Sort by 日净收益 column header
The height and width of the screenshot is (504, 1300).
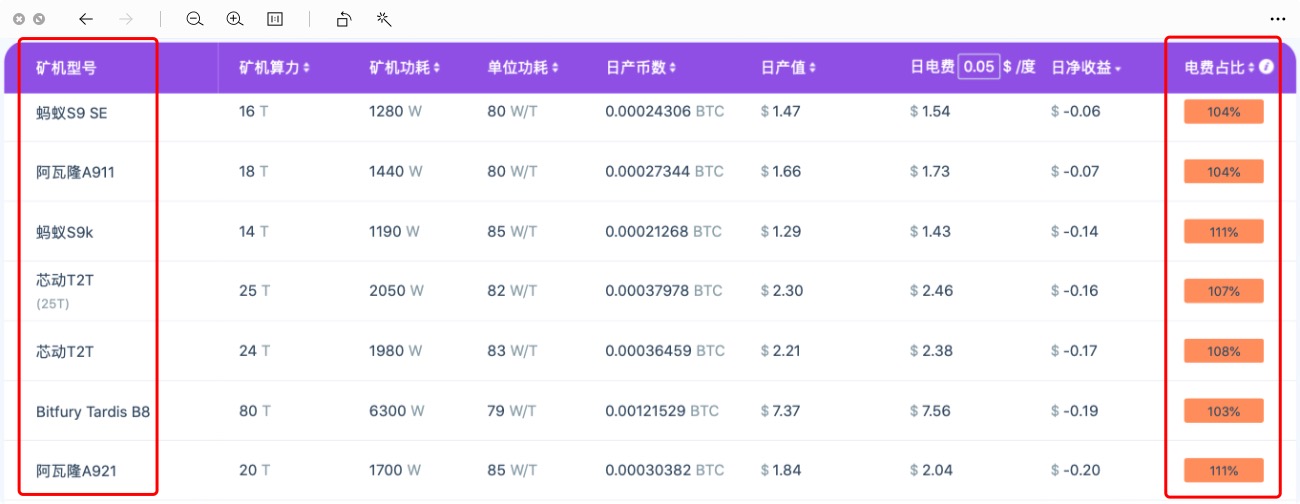tap(1086, 68)
